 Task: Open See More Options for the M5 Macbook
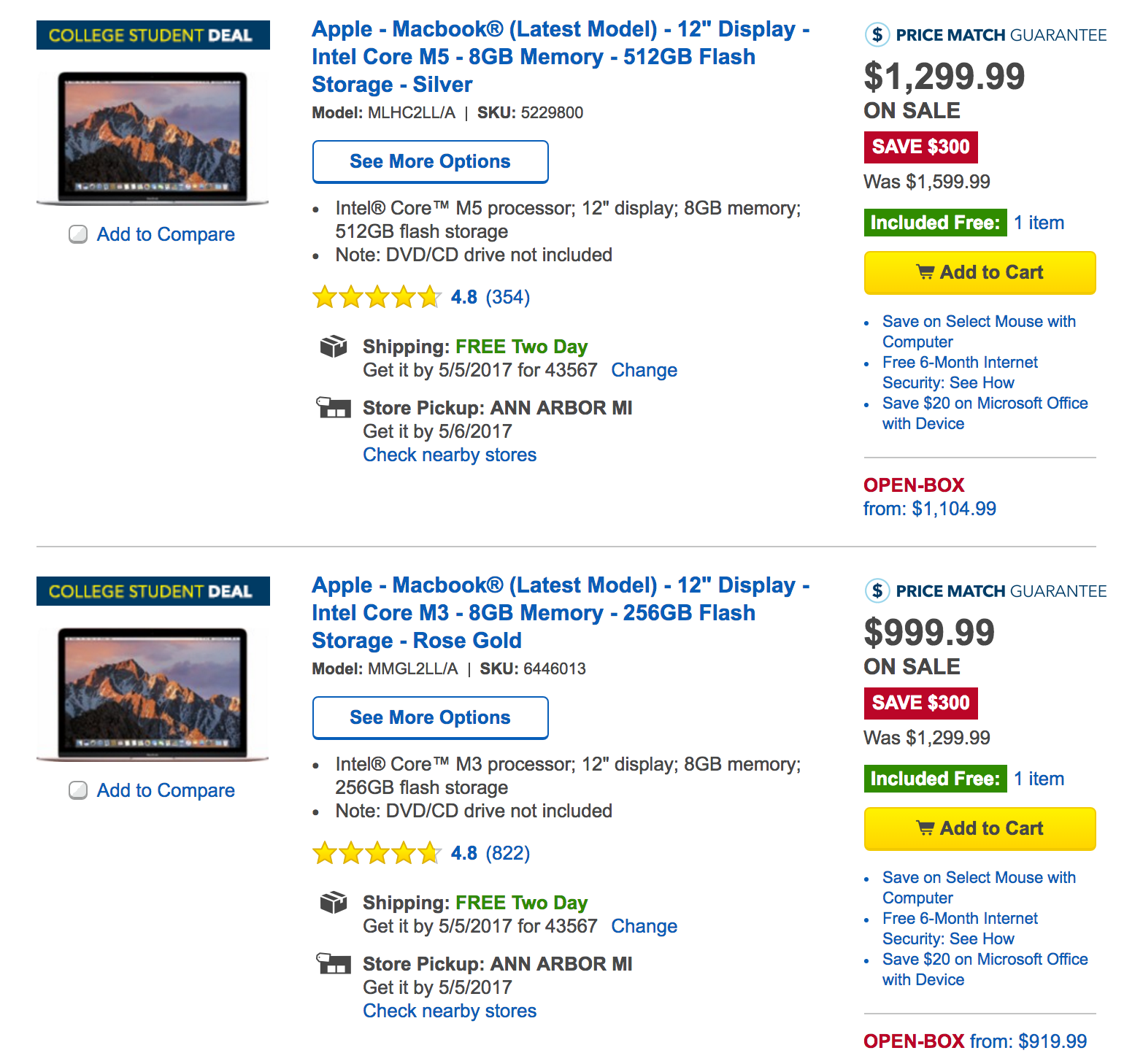point(430,161)
